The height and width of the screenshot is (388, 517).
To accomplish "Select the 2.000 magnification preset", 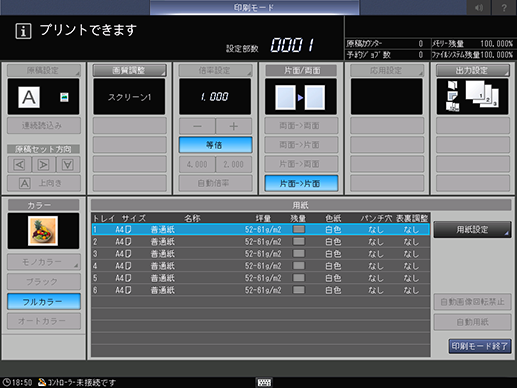I will click(x=234, y=164).
